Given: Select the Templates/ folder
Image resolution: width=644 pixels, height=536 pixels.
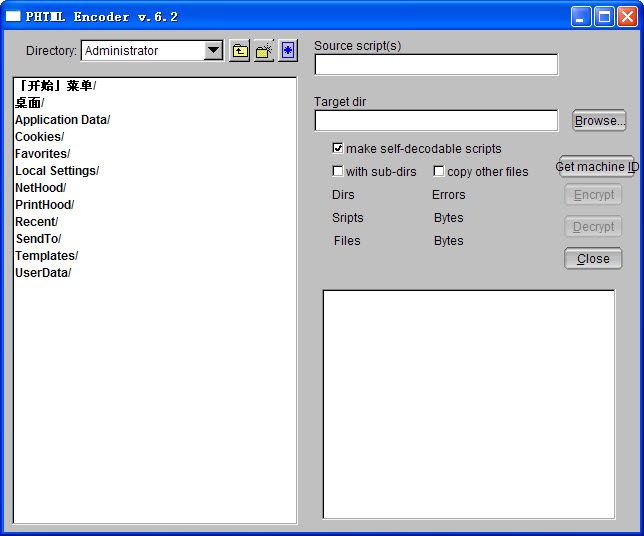Looking at the screenshot, I should point(46,256).
